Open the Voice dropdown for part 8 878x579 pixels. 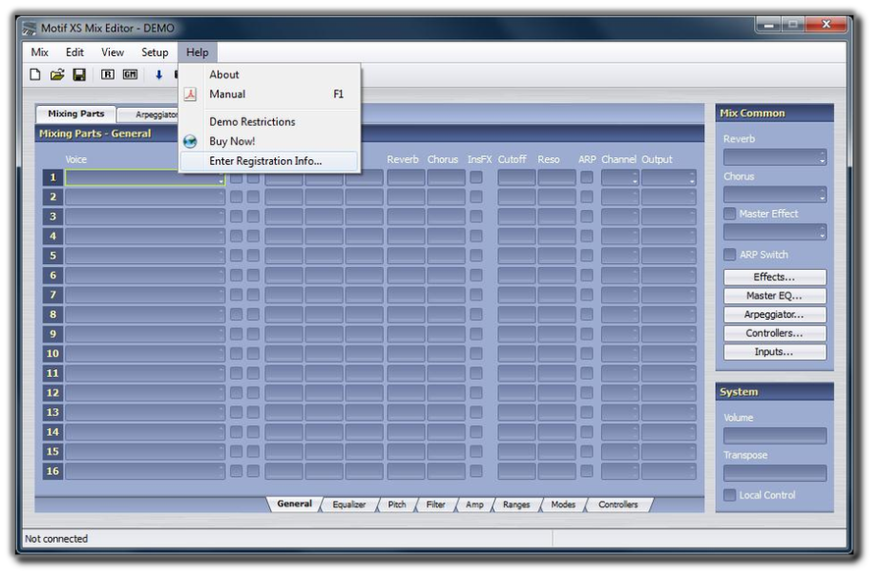(x=145, y=315)
